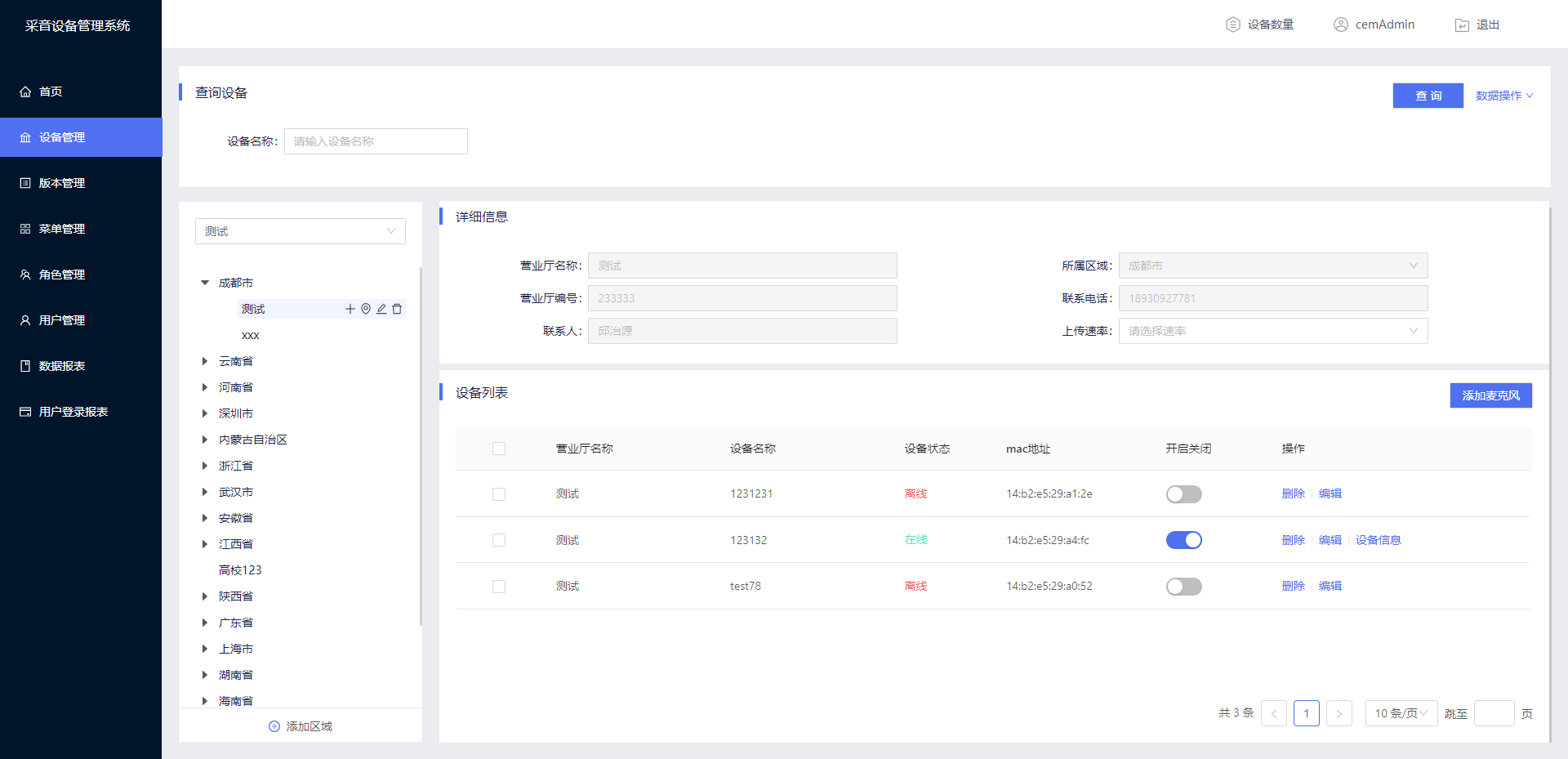Select the 深圳市 tree item label

(x=236, y=413)
